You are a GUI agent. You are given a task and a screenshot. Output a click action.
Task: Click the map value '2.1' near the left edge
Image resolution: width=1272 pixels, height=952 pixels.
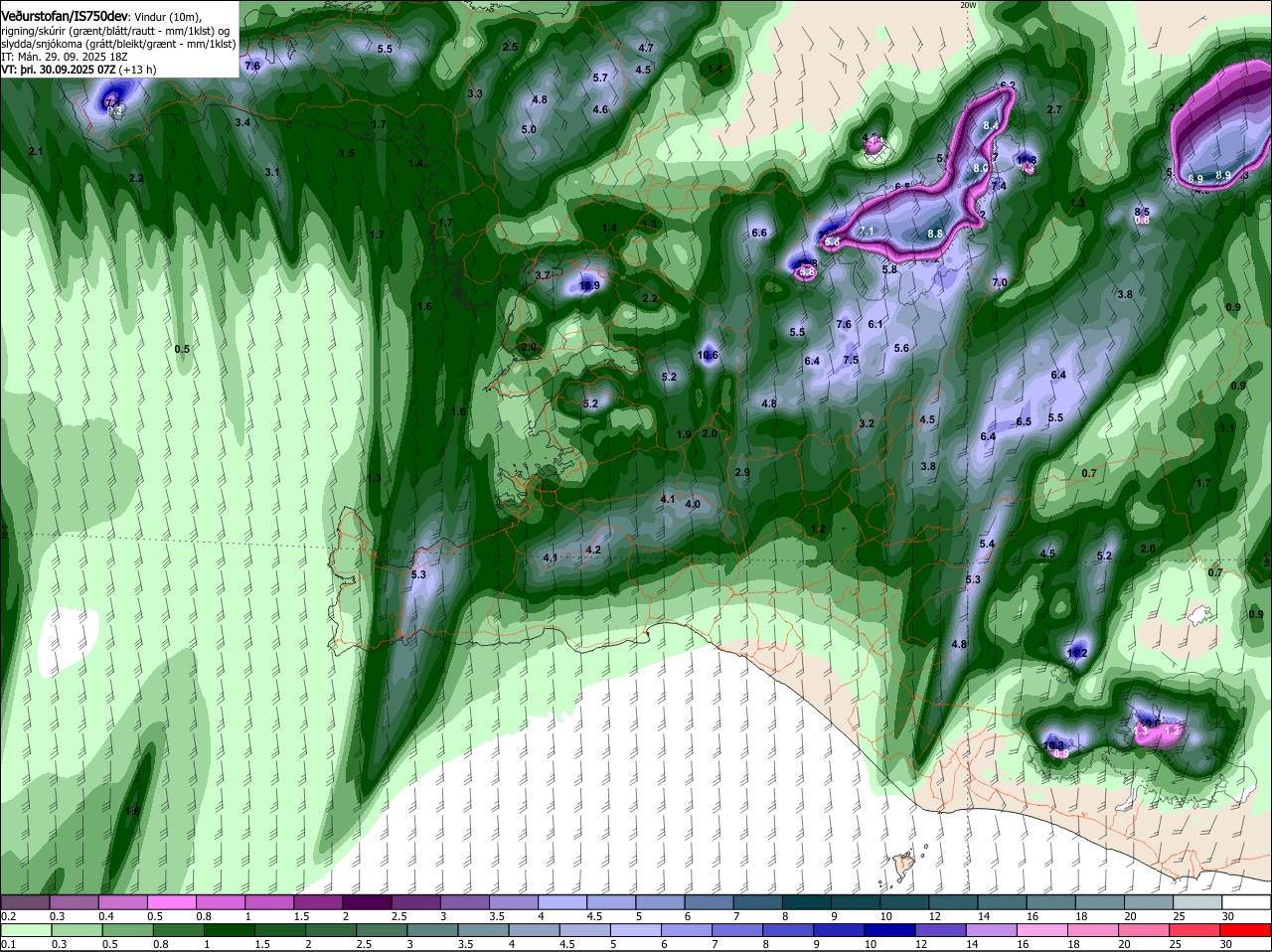(x=36, y=151)
